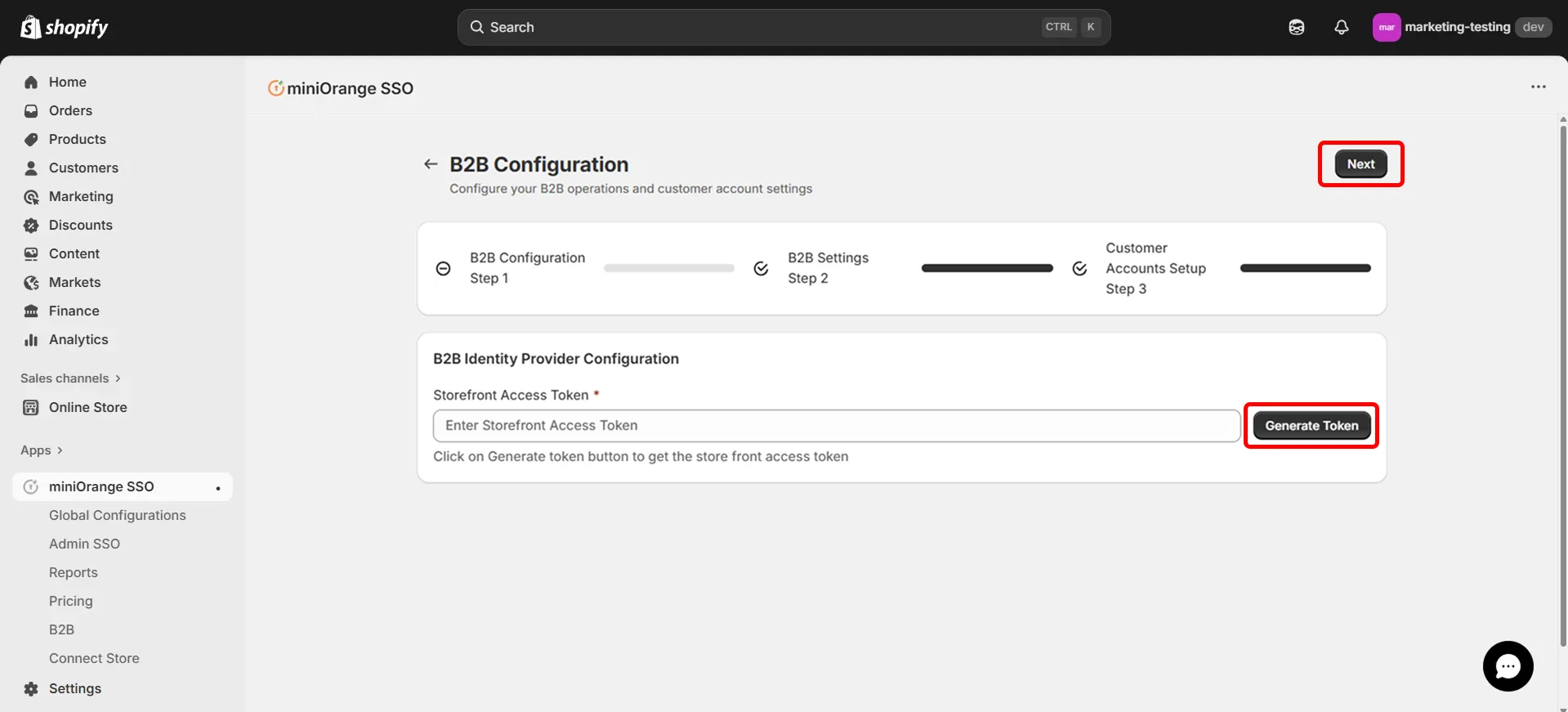
Task: Click the Customers person icon
Action: [x=31, y=168]
